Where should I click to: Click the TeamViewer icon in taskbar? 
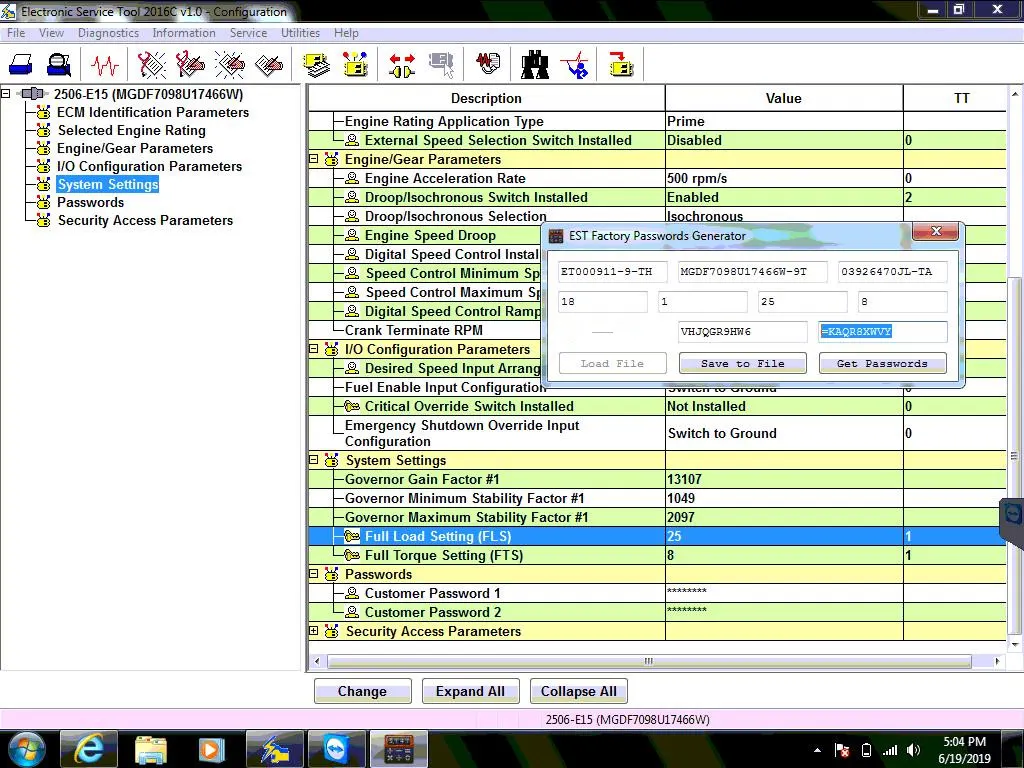[337, 748]
